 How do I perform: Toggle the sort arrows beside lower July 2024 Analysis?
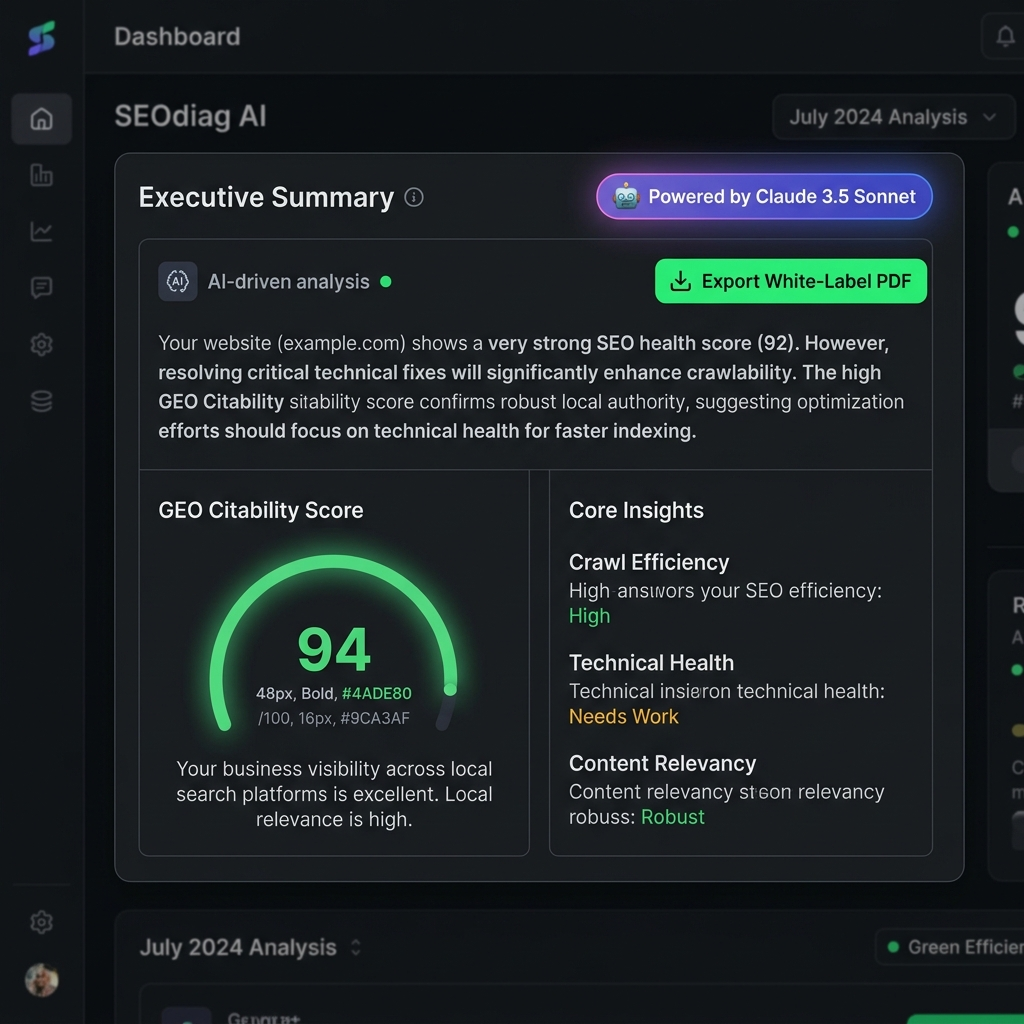click(355, 948)
